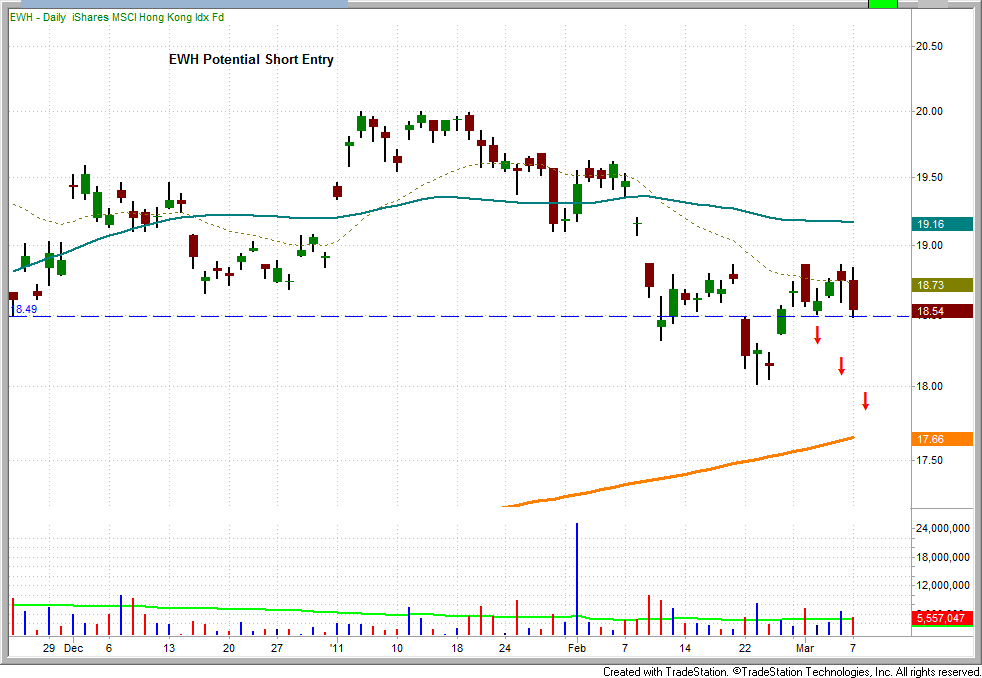This screenshot has height=678, width=982.
Task: Click the 'Mar' date axis label
Action: [805, 648]
